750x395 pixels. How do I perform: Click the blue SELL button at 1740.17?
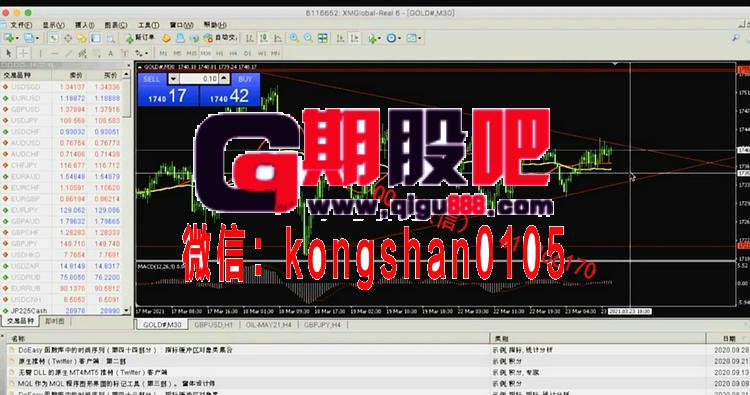coord(168,89)
